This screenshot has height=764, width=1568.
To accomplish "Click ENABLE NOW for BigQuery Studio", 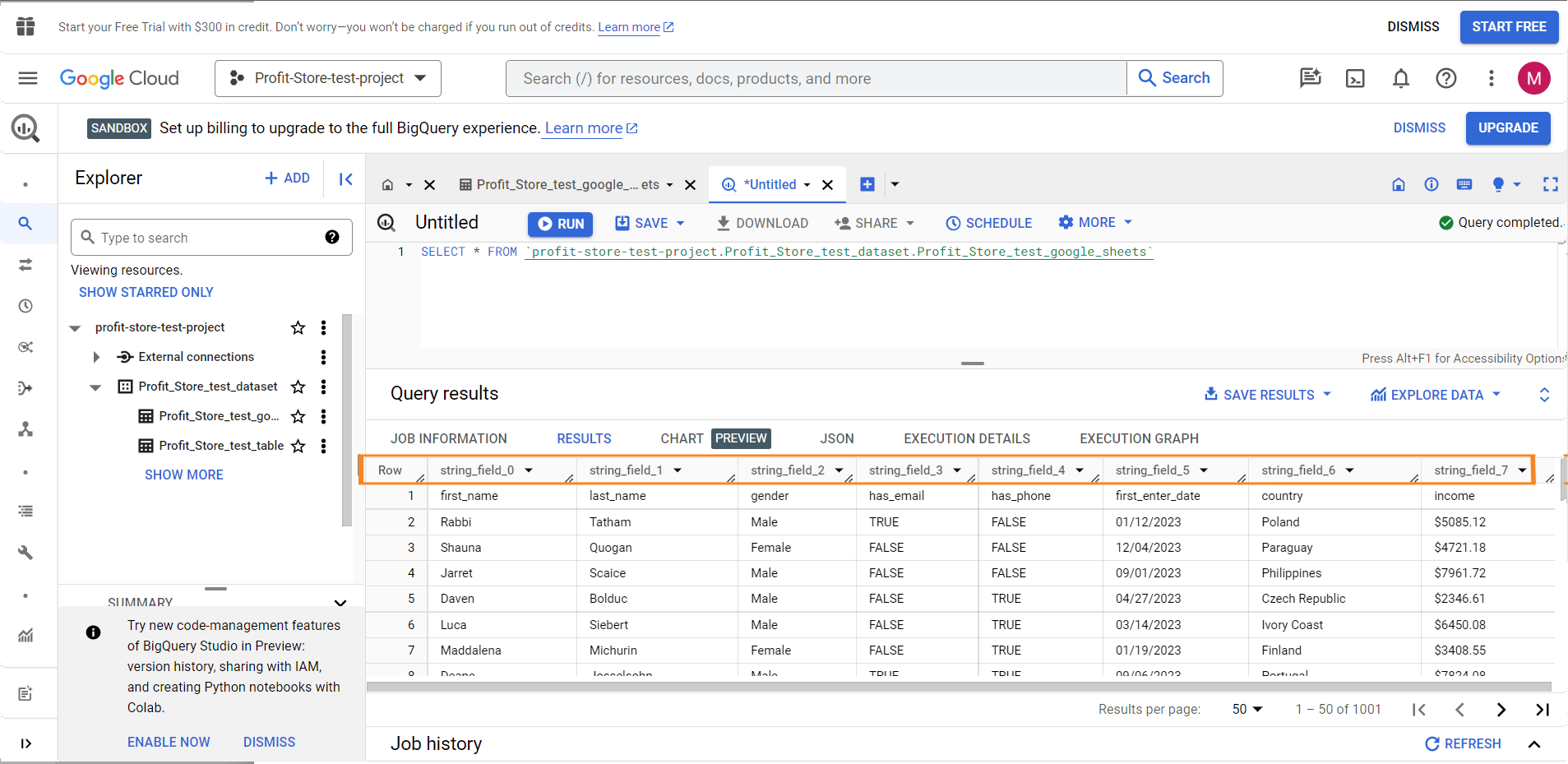I will coord(169,742).
